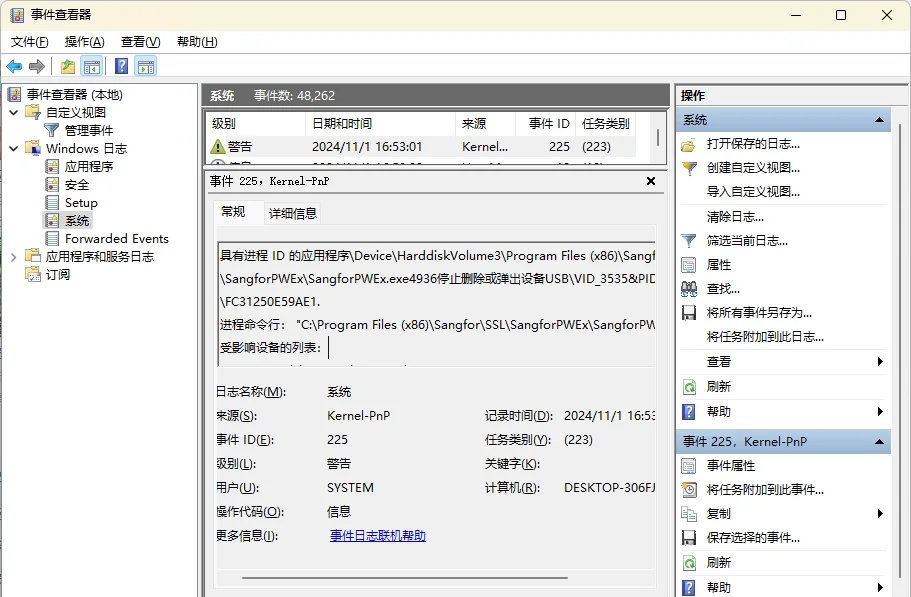Click the Help question mark toolbar icon

[121, 66]
